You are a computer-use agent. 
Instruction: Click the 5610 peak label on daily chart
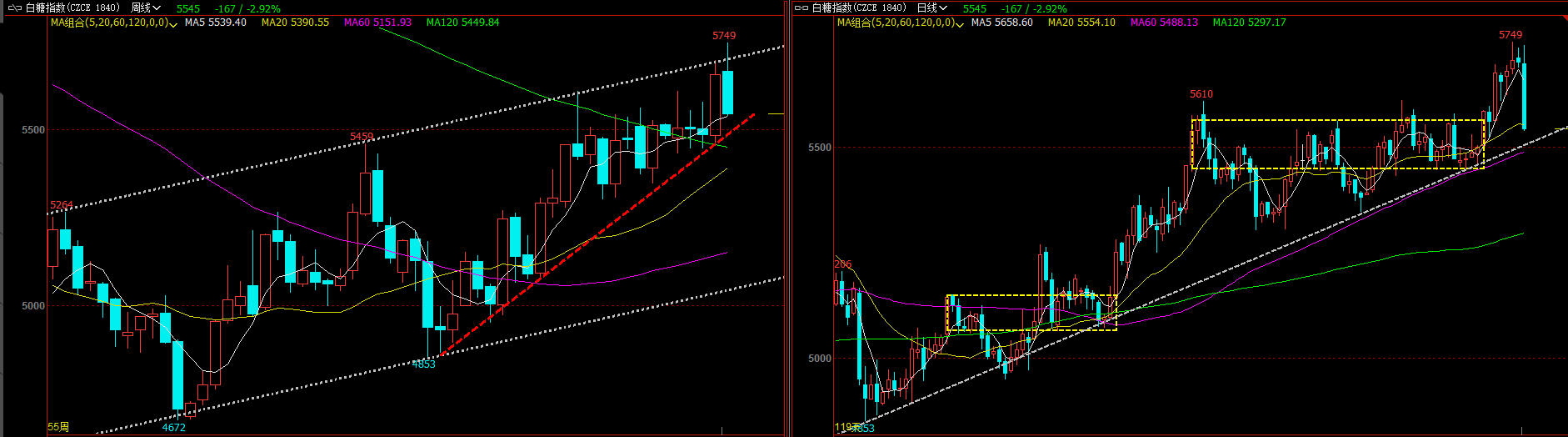pyautogui.click(x=1201, y=94)
